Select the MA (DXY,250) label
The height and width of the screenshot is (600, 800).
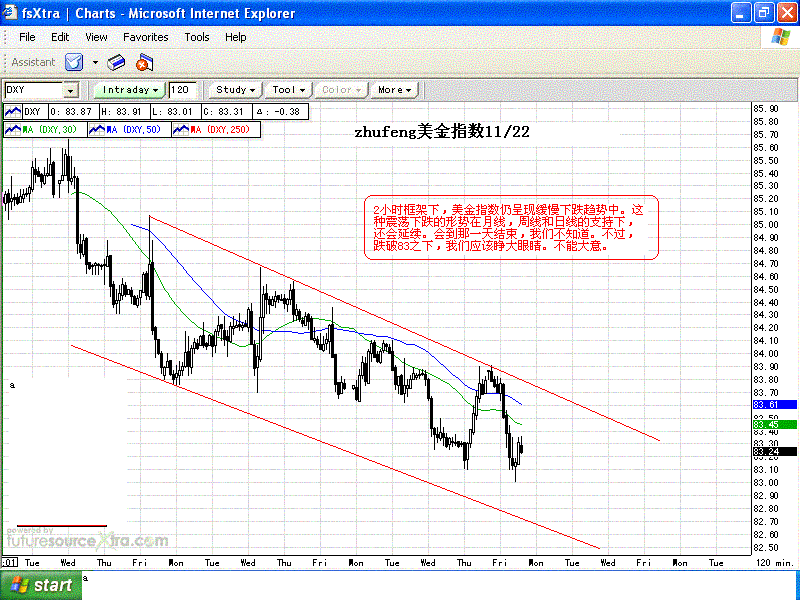220,130
